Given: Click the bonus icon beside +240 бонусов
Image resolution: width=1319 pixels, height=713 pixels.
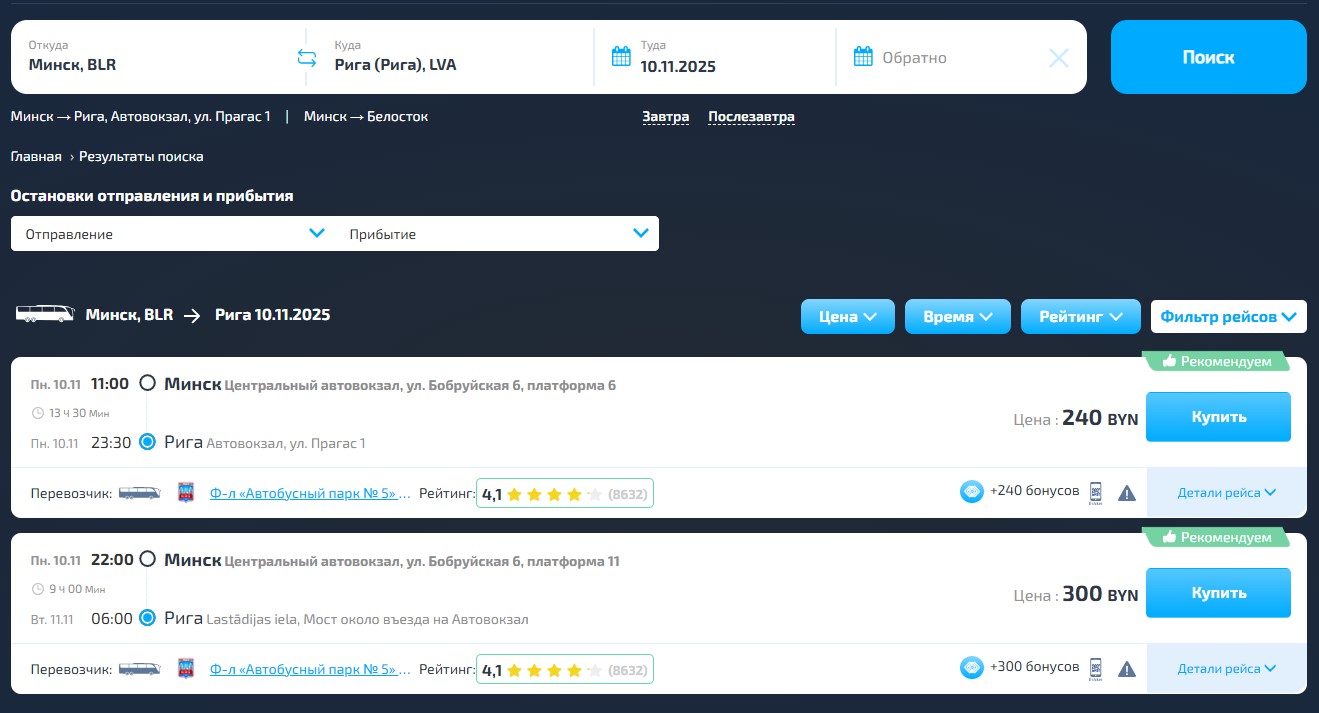Looking at the screenshot, I should (x=971, y=492).
